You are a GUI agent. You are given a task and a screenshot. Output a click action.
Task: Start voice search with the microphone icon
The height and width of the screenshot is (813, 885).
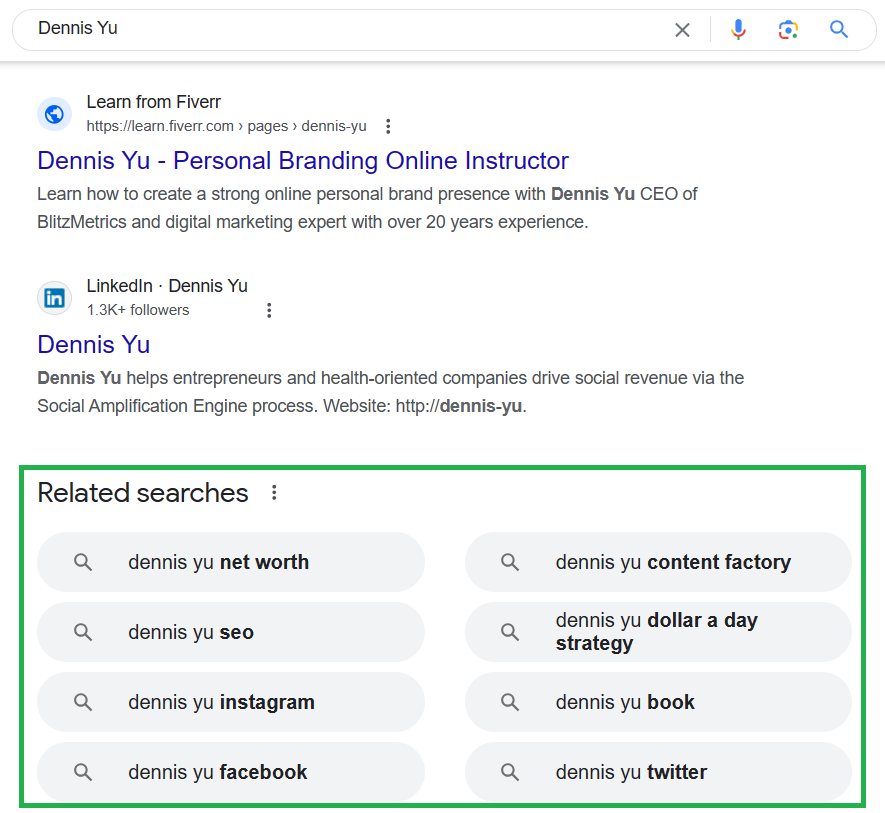(738, 29)
